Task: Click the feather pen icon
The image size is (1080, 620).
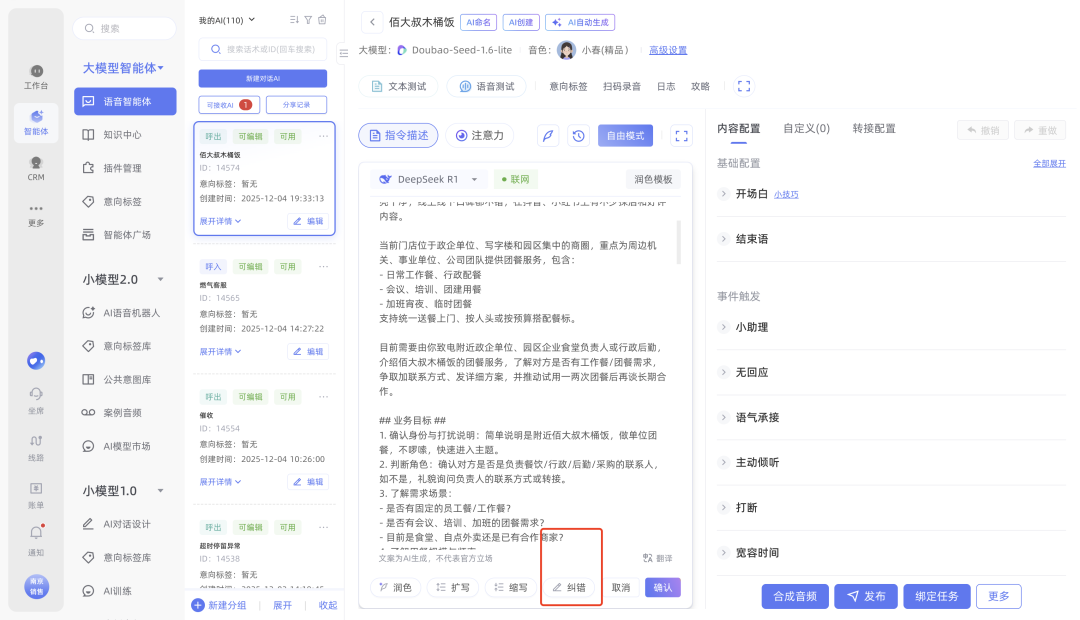Action: 548,136
